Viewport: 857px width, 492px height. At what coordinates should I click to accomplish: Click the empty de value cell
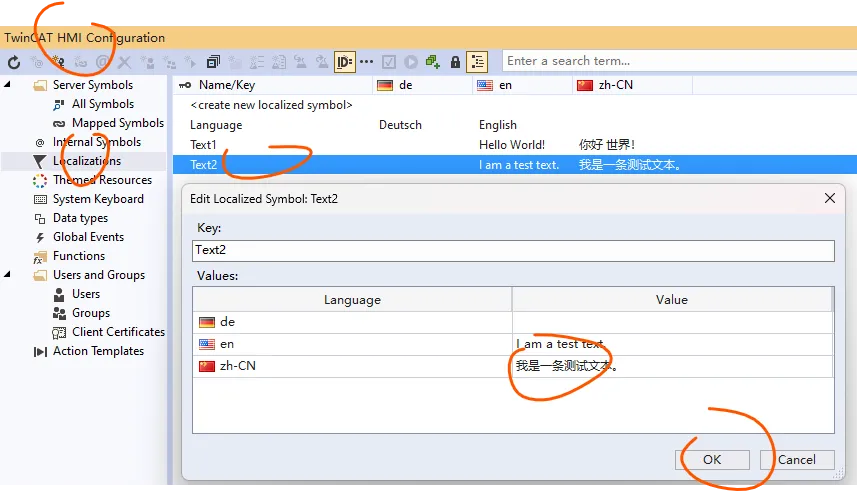tap(672, 323)
